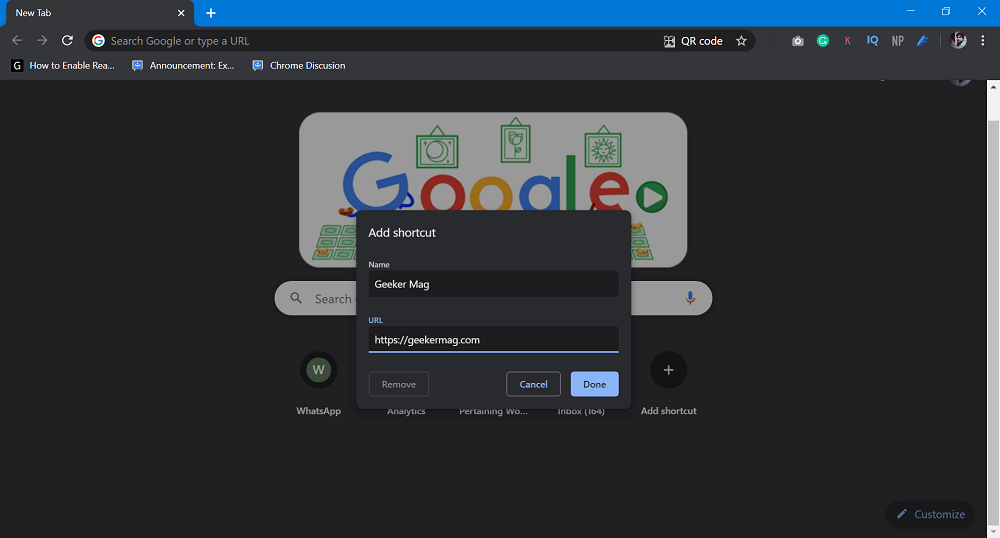Open the camera screenshot extension
The height and width of the screenshot is (538, 1000).
pyautogui.click(x=798, y=41)
